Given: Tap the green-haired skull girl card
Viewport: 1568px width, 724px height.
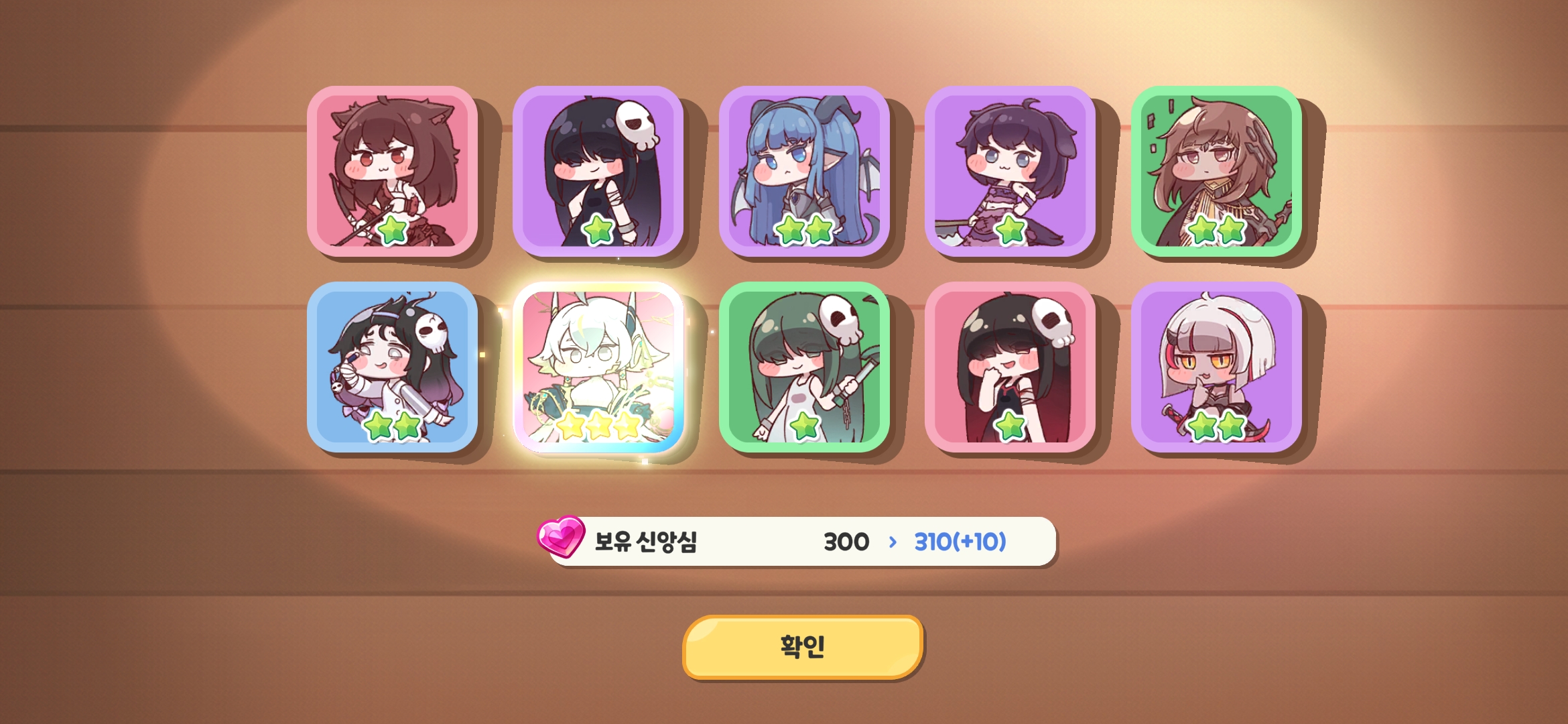Looking at the screenshot, I should click(x=804, y=367).
